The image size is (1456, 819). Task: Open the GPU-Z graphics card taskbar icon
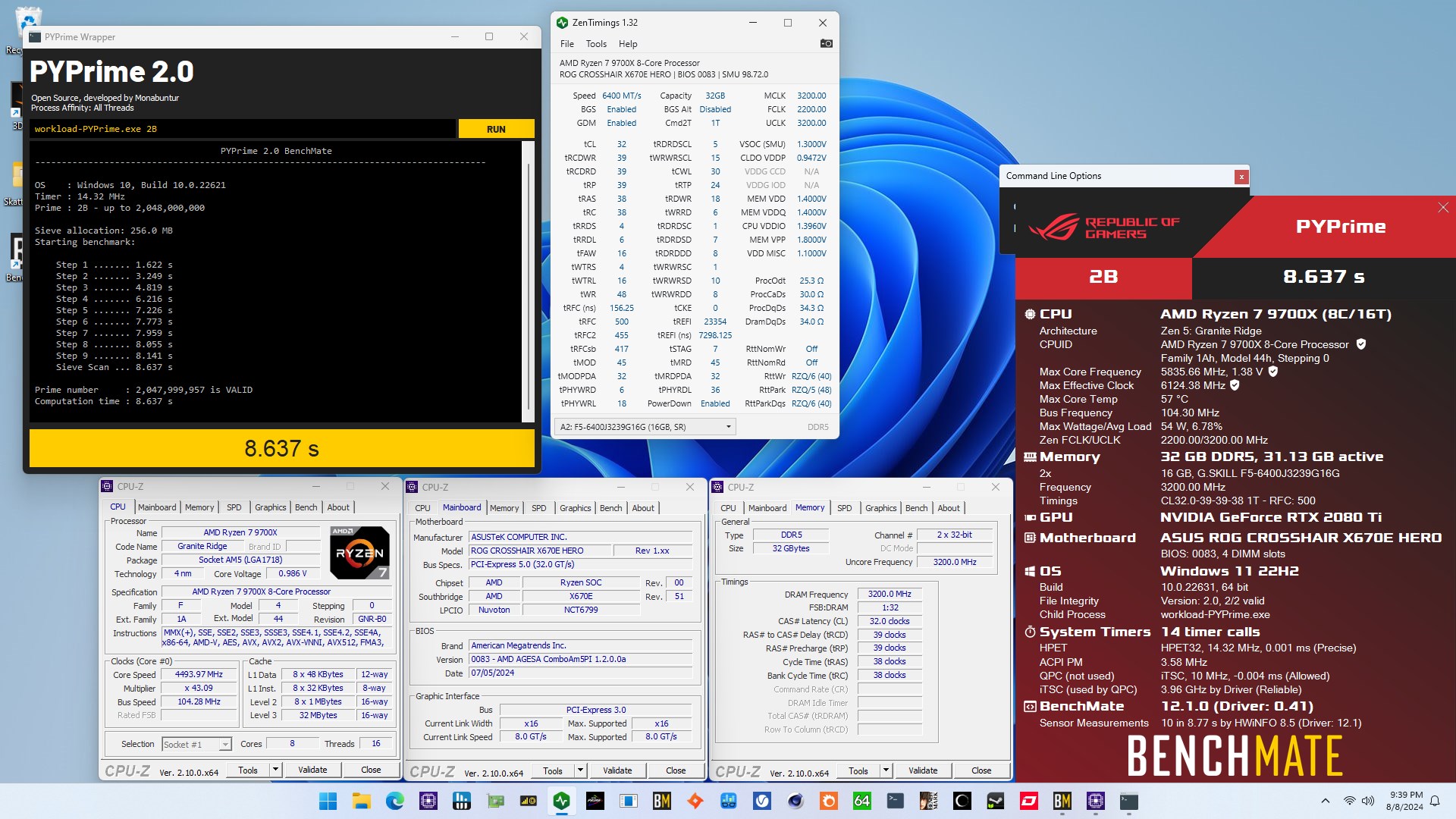point(495,801)
